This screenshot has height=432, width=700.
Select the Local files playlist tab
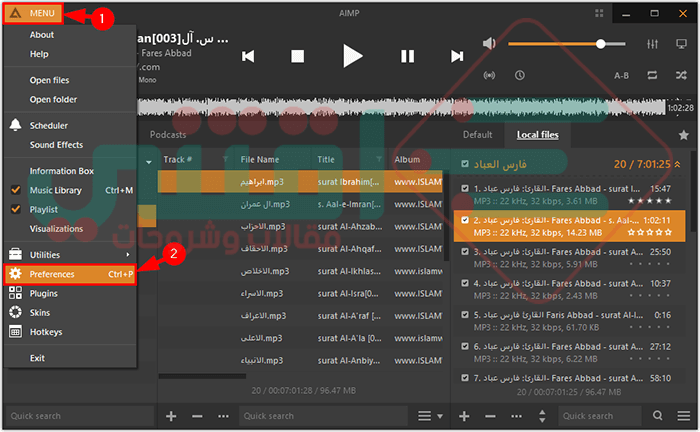click(x=538, y=135)
